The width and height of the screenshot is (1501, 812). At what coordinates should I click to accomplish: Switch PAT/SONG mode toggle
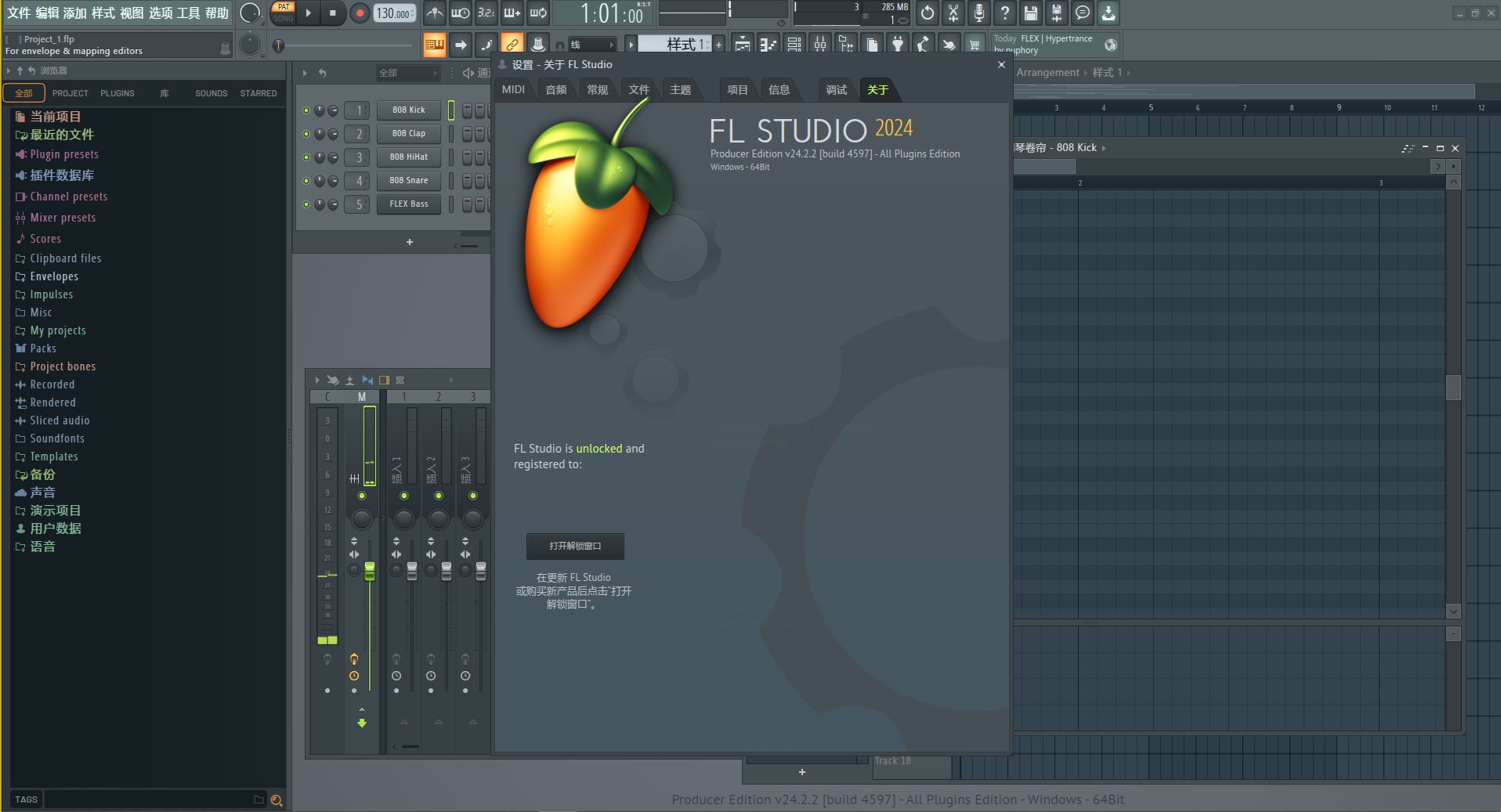coord(284,13)
